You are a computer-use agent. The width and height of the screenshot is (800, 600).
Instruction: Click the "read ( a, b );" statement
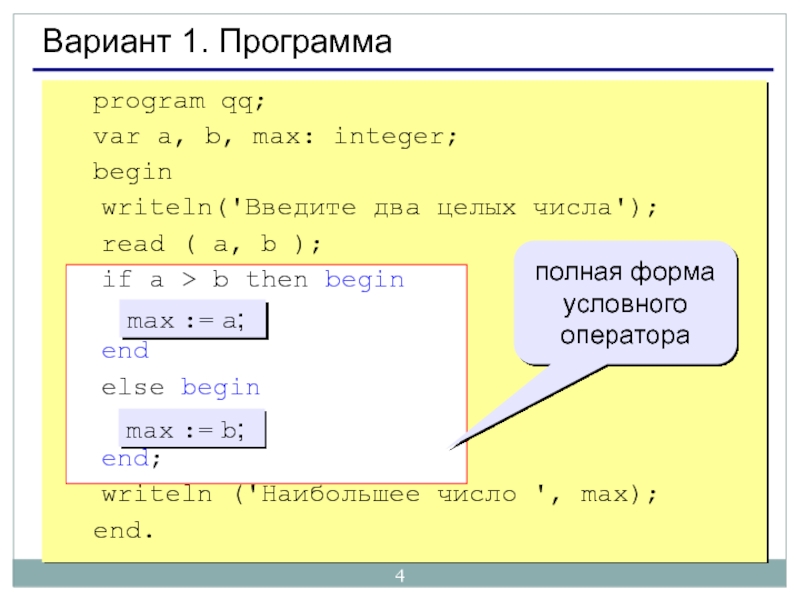[x=212, y=244]
